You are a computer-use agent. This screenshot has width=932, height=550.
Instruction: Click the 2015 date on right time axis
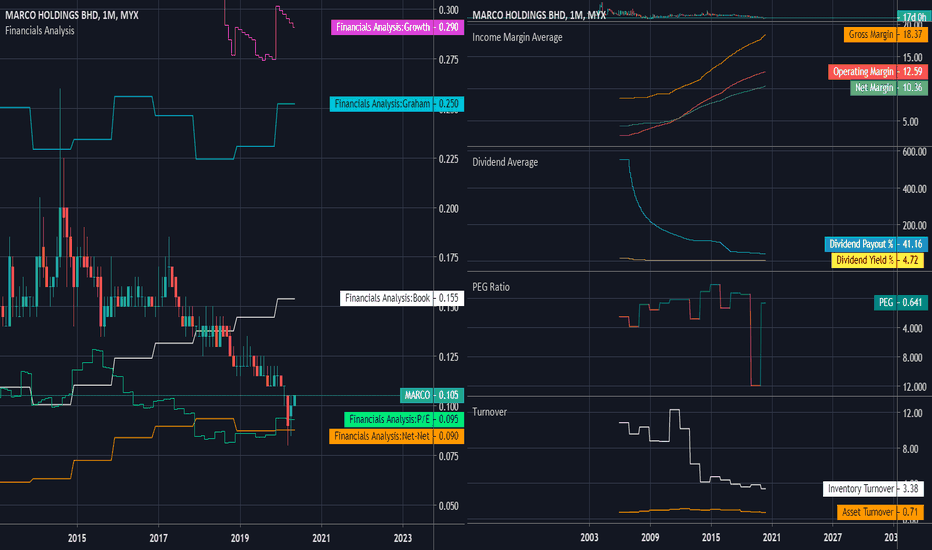pos(711,538)
